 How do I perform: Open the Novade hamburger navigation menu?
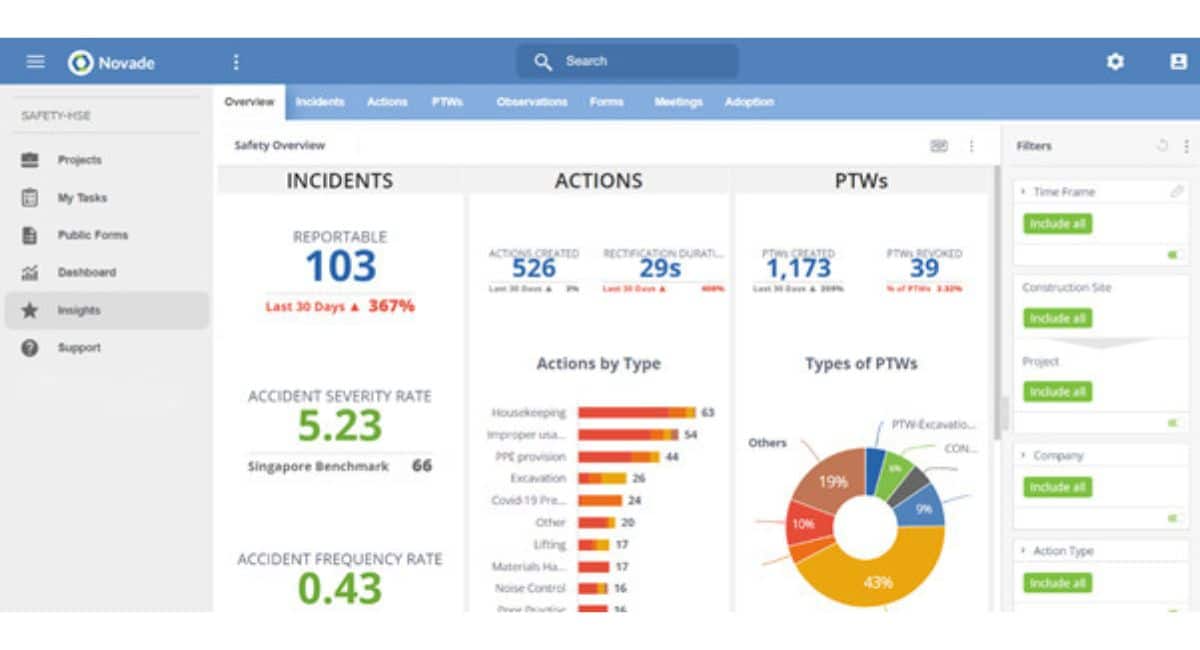coord(35,61)
